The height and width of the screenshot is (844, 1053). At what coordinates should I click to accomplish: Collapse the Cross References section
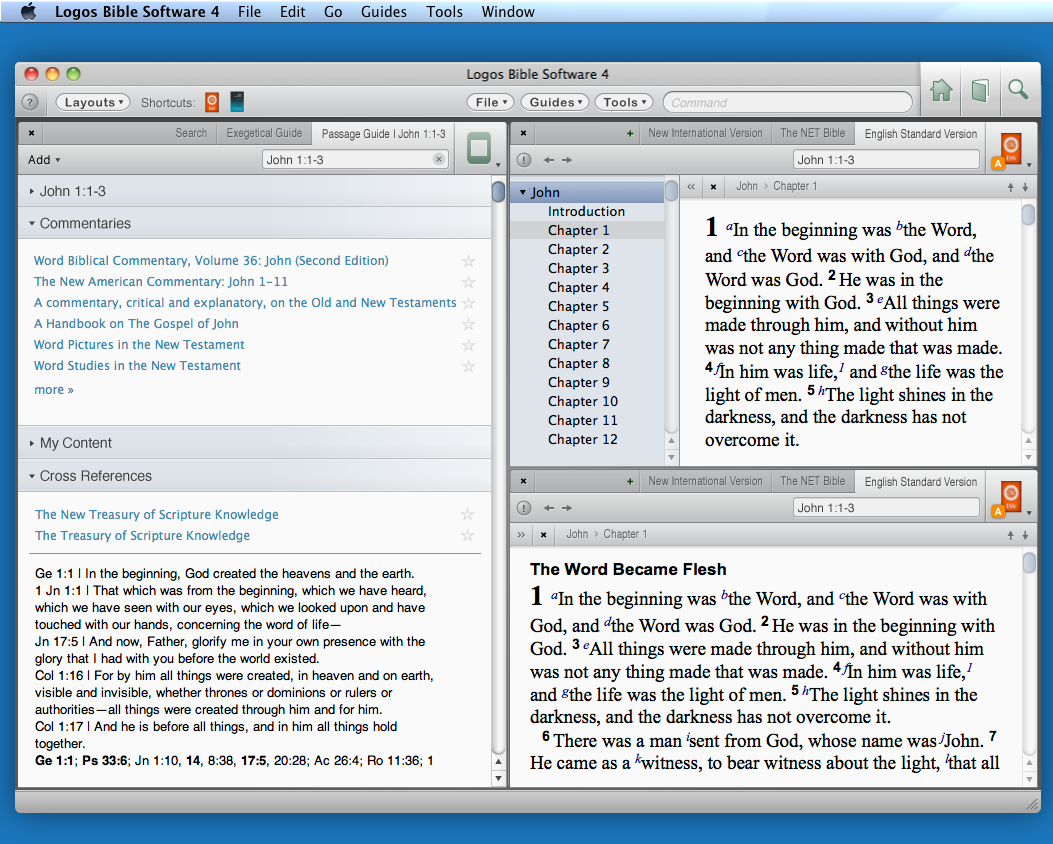point(32,476)
